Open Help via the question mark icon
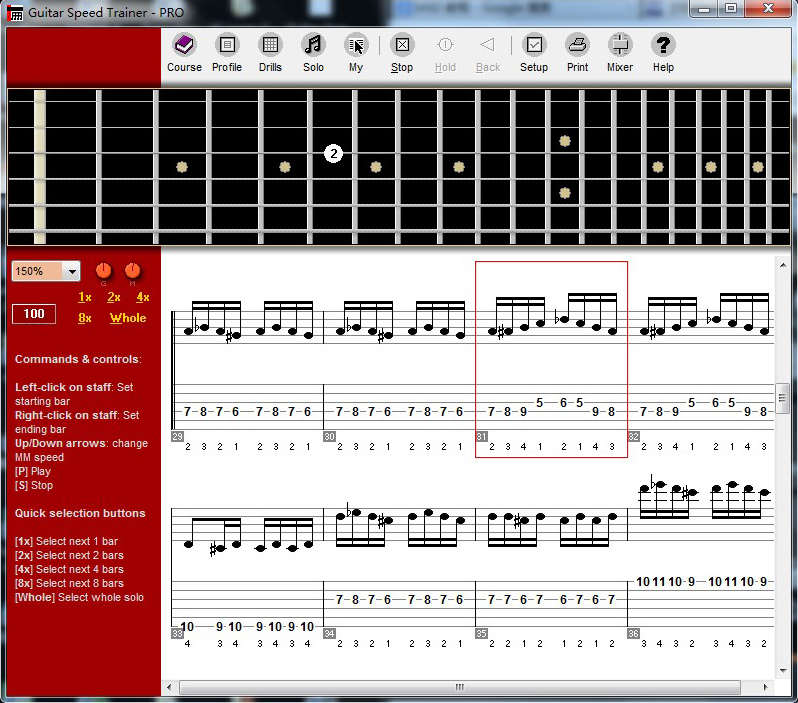 [663, 53]
